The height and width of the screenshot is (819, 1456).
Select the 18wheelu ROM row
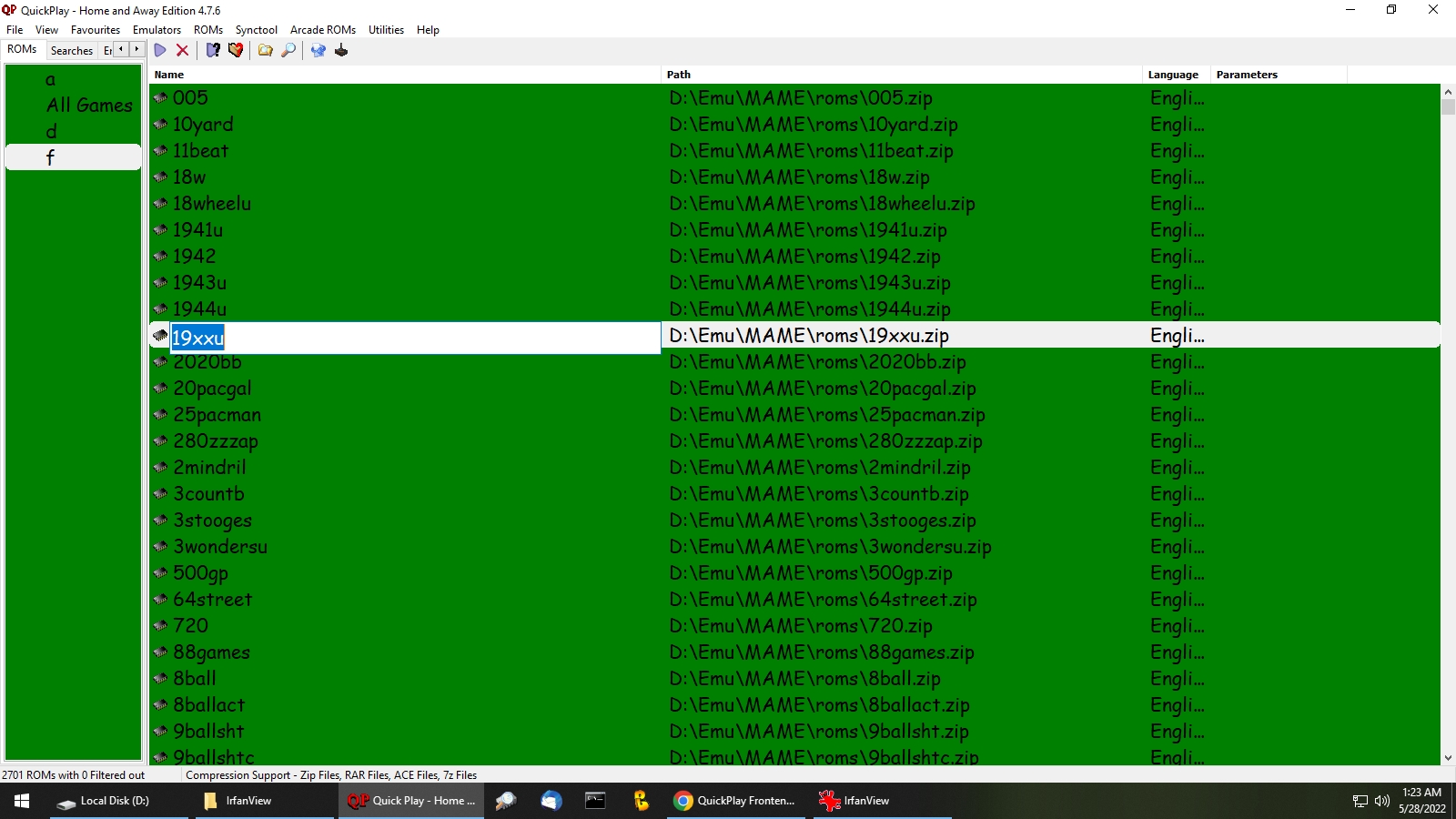point(794,203)
